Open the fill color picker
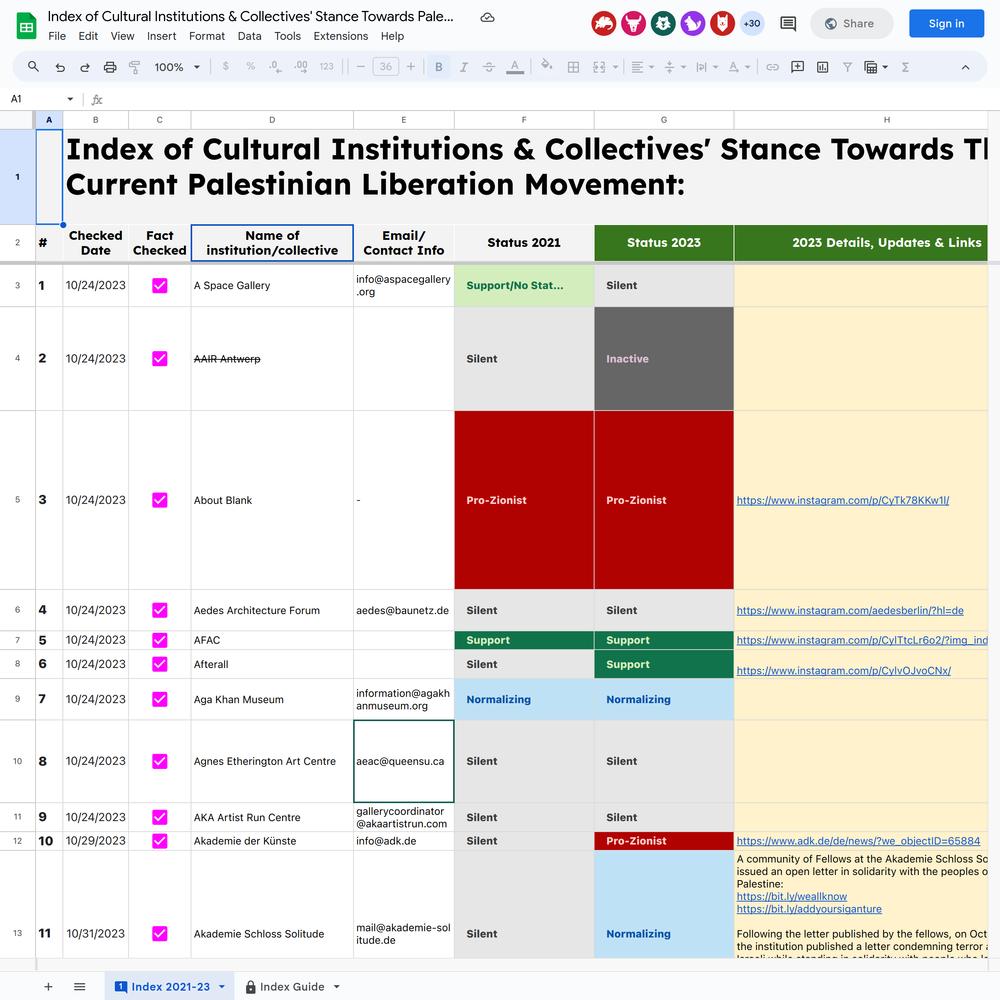Image resolution: width=1000 pixels, height=1000 pixels. (547, 66)
